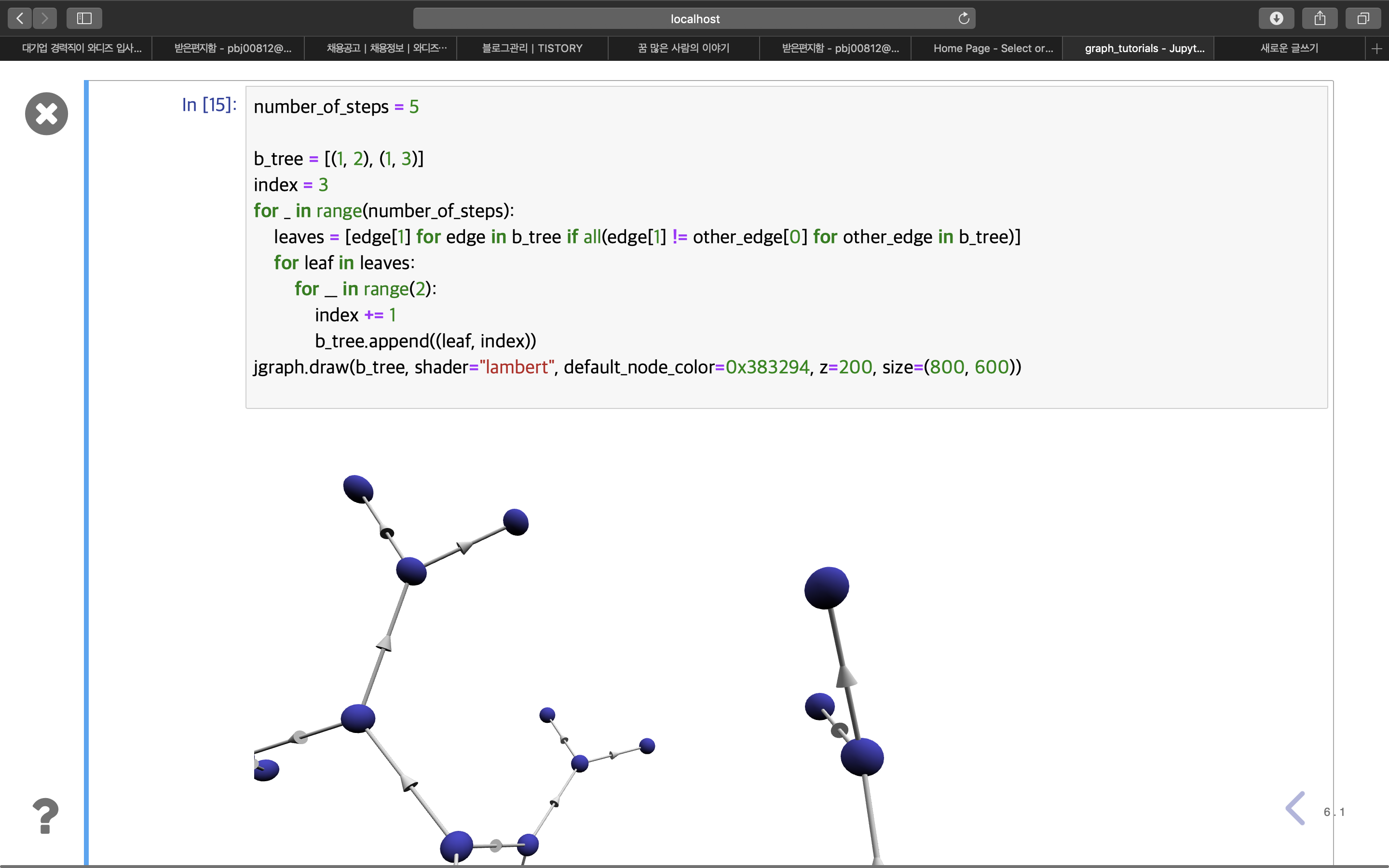Open slideshow help with the question mark icon

[45, 816]
